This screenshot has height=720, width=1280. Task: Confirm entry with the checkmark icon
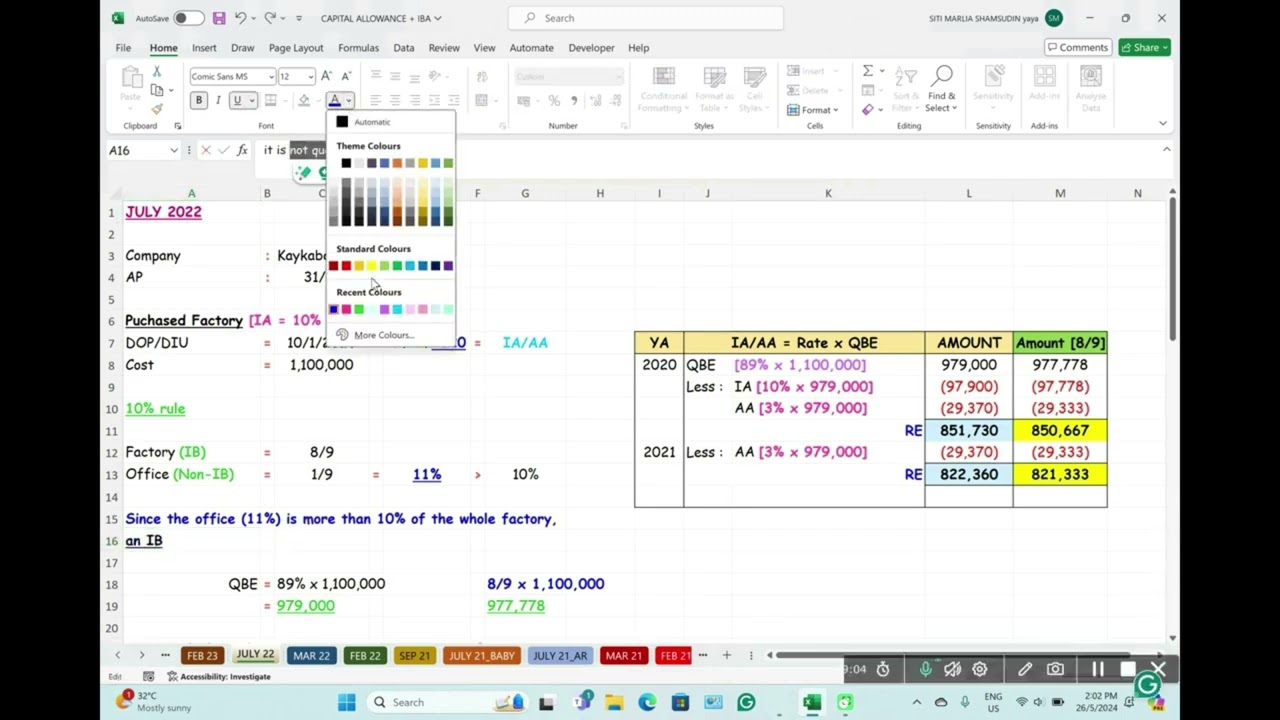tap(223, 150)
